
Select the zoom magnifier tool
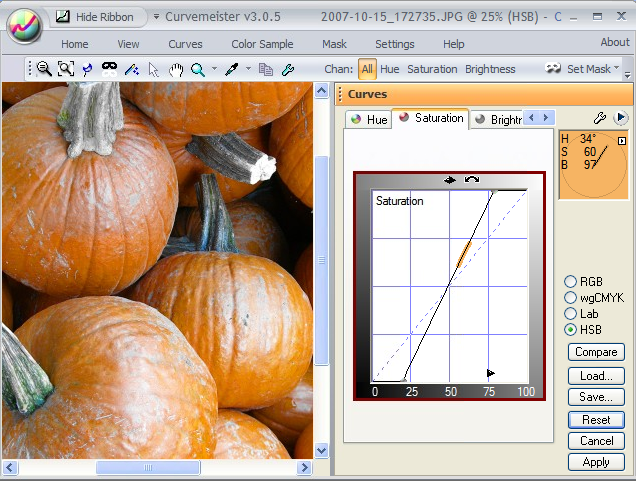tap(198, 69)
